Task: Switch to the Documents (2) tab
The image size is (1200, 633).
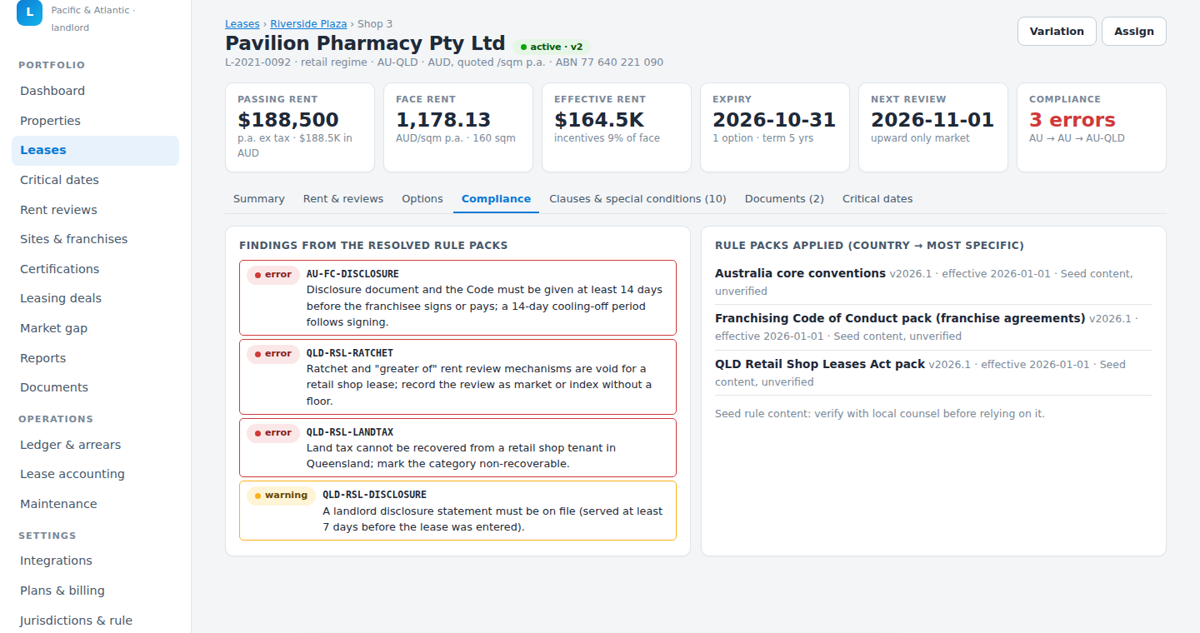Action: [784, 199]
